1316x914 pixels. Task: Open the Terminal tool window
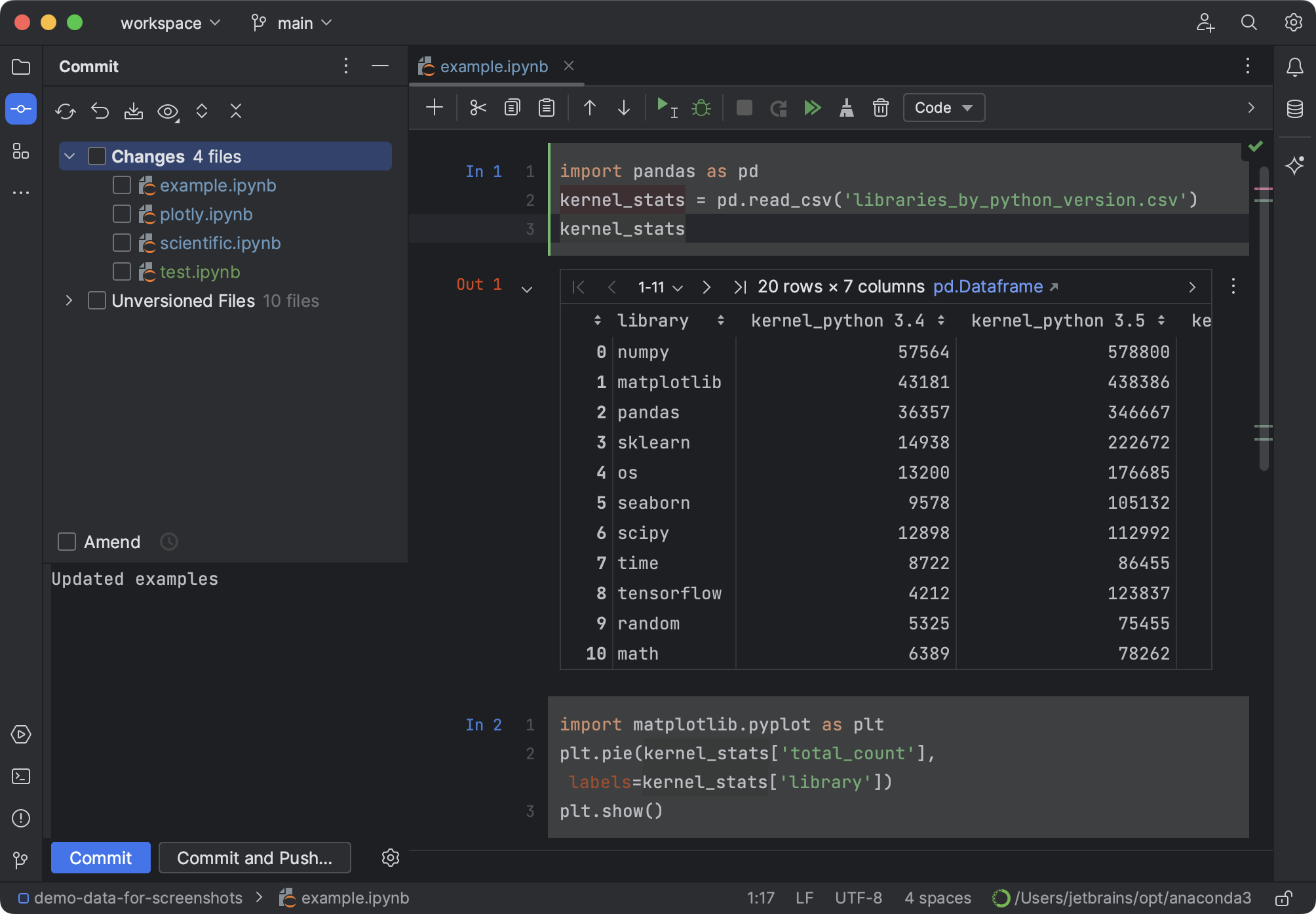click(x=21, y=776)
